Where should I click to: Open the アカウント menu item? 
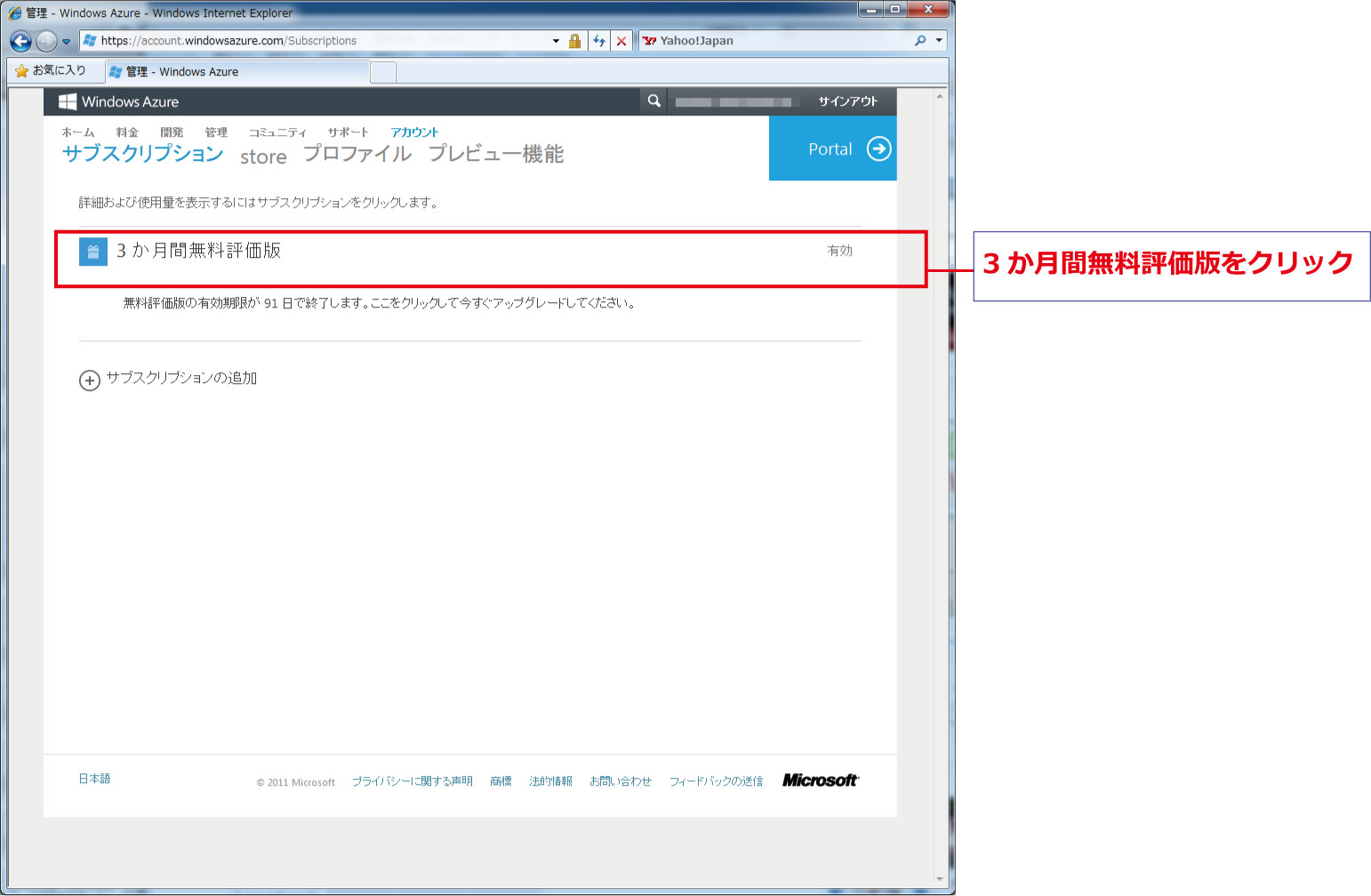[x=414, y=132]
